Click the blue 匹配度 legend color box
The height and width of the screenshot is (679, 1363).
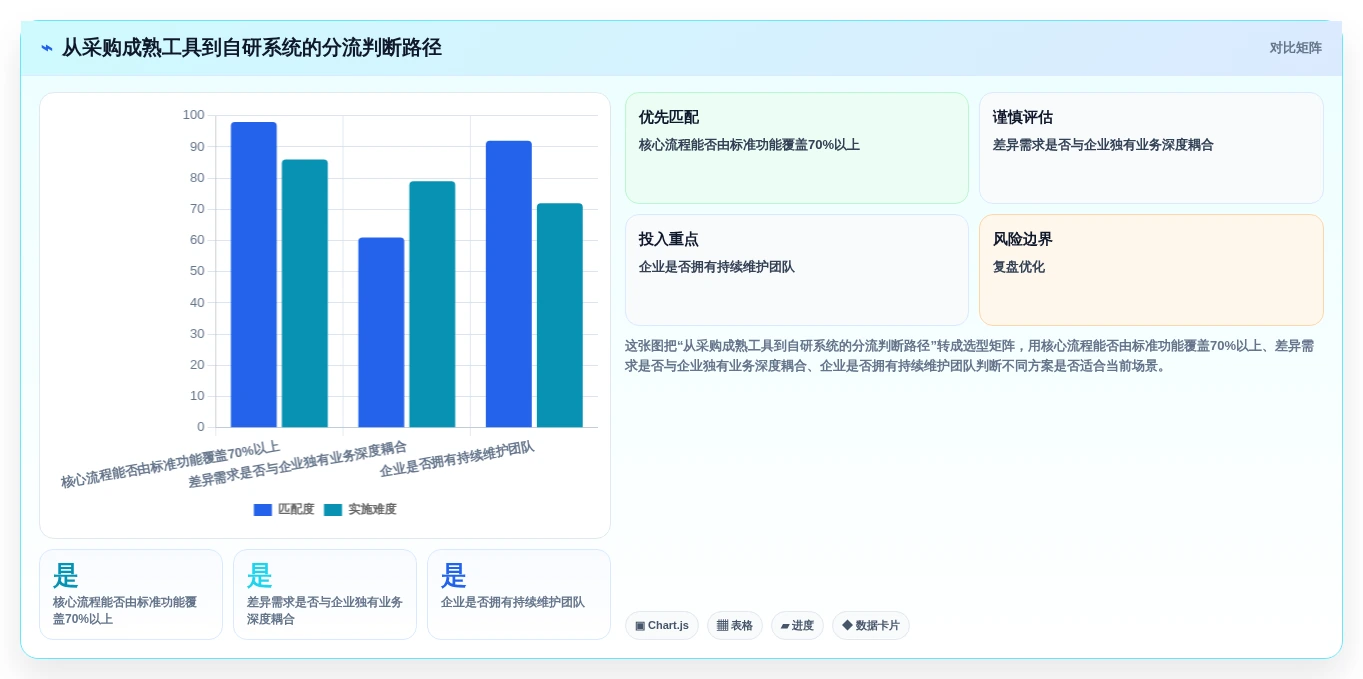click(263, 510)
